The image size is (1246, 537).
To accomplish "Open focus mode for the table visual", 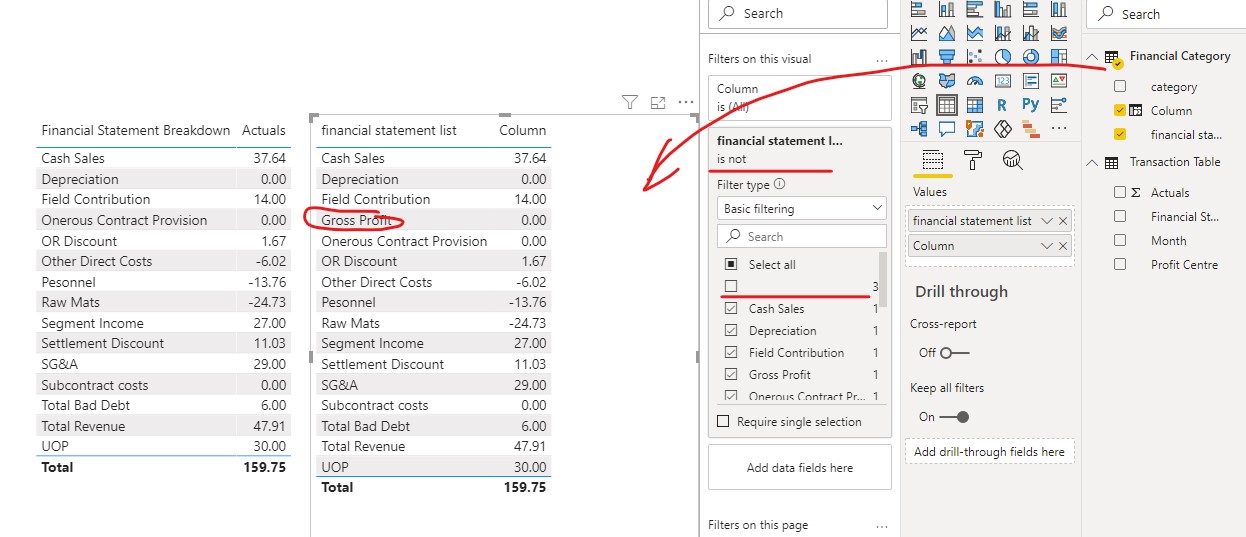I will pos(658,102).
